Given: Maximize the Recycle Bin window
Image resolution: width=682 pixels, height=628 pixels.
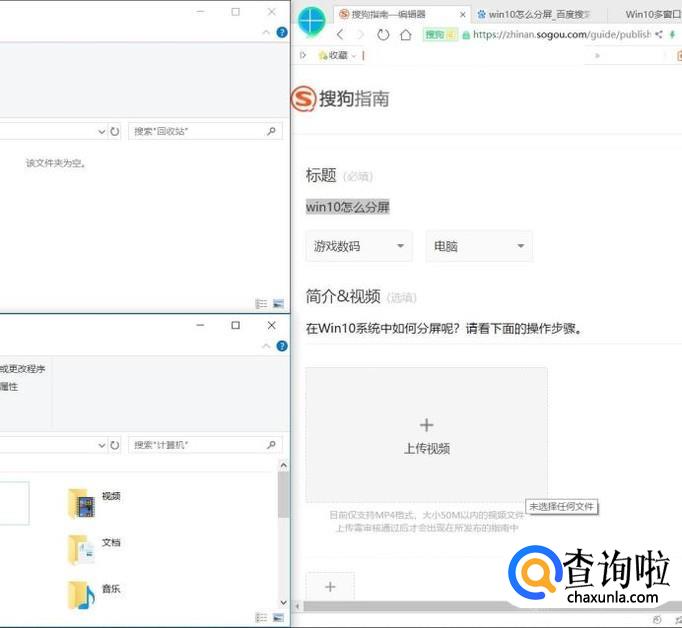Looking at the screenshot, I should (x=236, y=12).
